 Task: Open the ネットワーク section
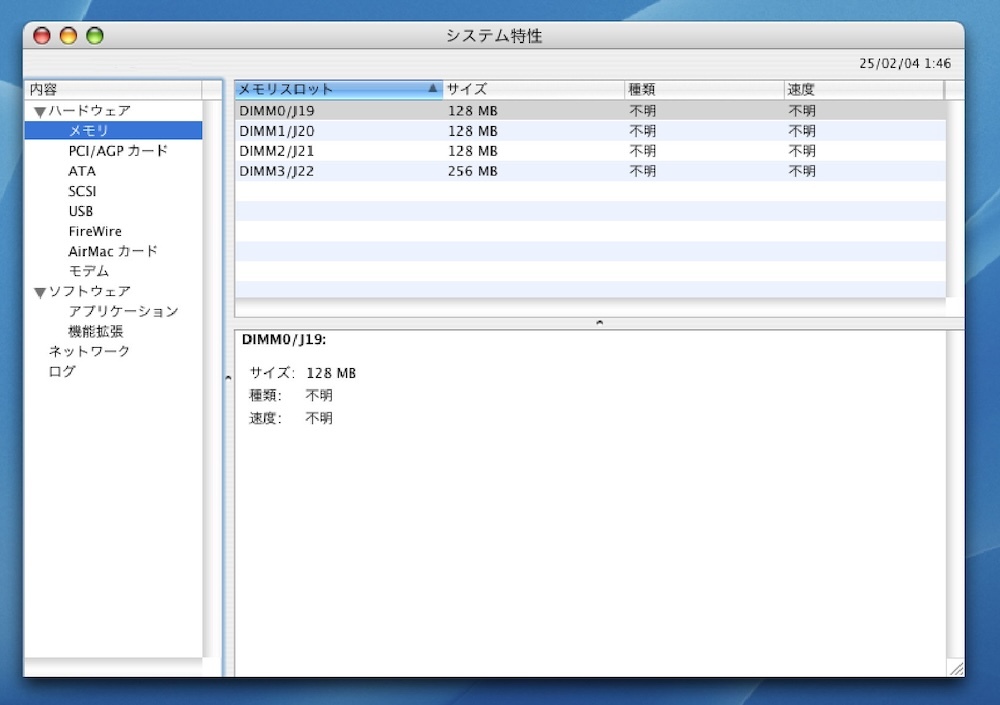(89, 352)
